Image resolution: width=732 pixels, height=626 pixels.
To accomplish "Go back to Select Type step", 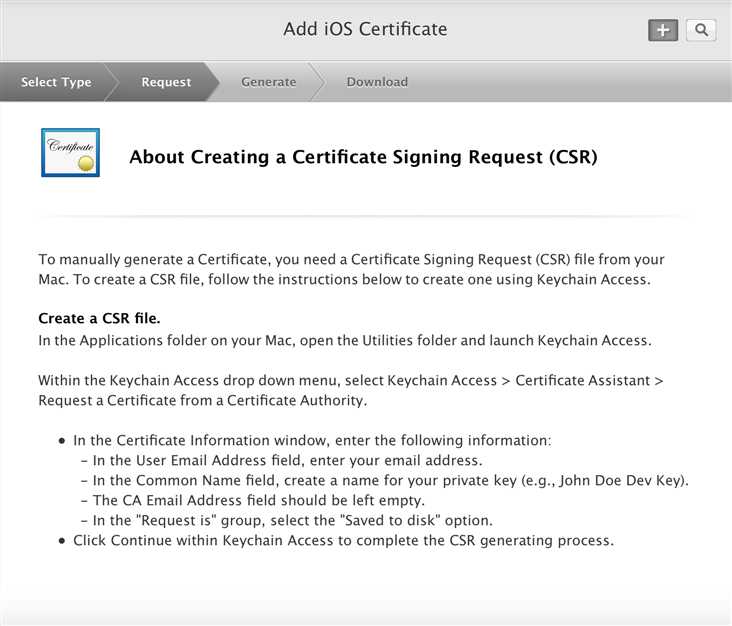I will 56,82.
